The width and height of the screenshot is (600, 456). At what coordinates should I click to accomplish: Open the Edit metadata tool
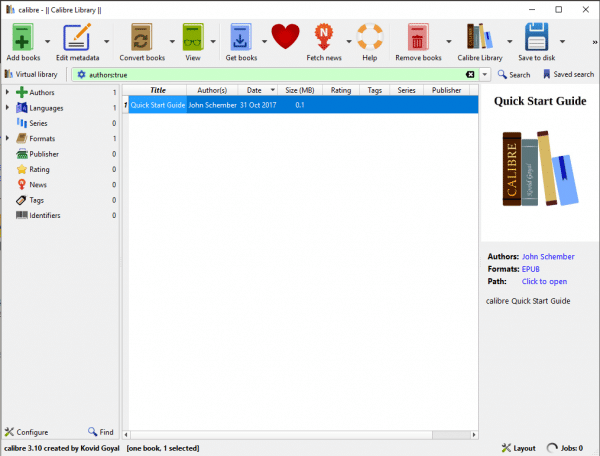(77, 38)
